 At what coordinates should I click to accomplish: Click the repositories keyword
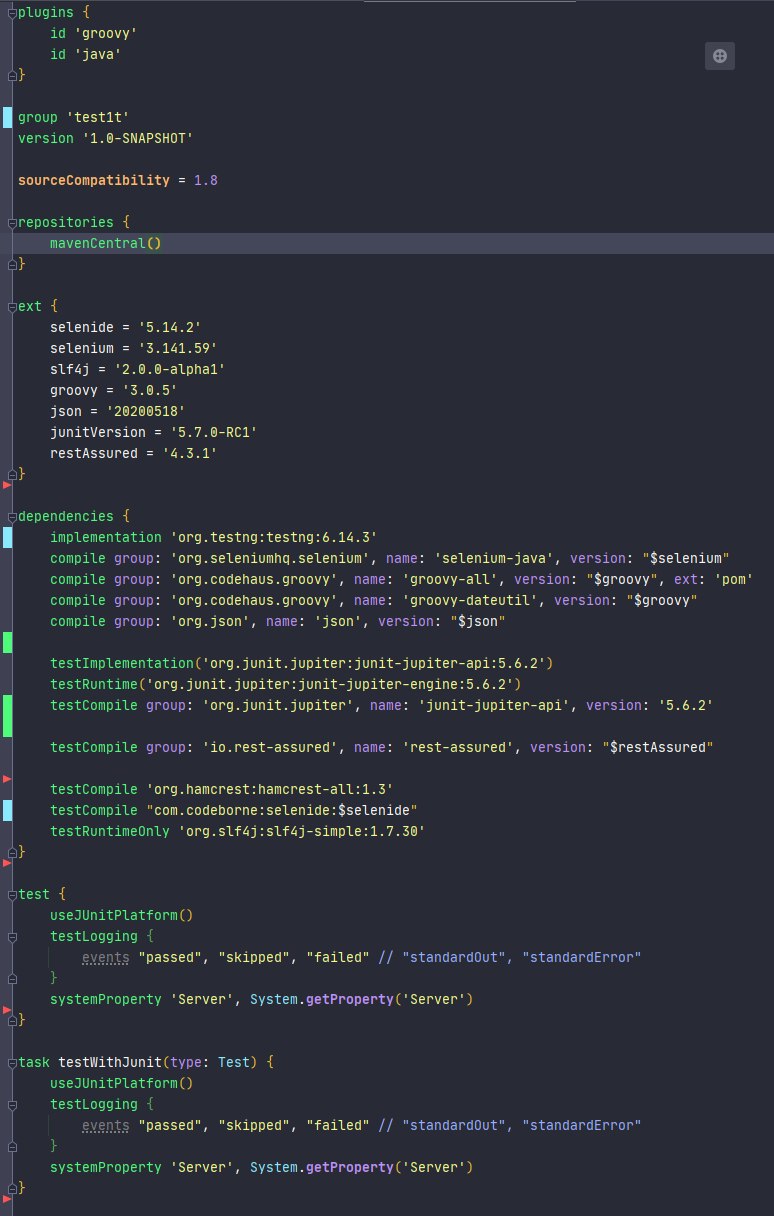66,222
